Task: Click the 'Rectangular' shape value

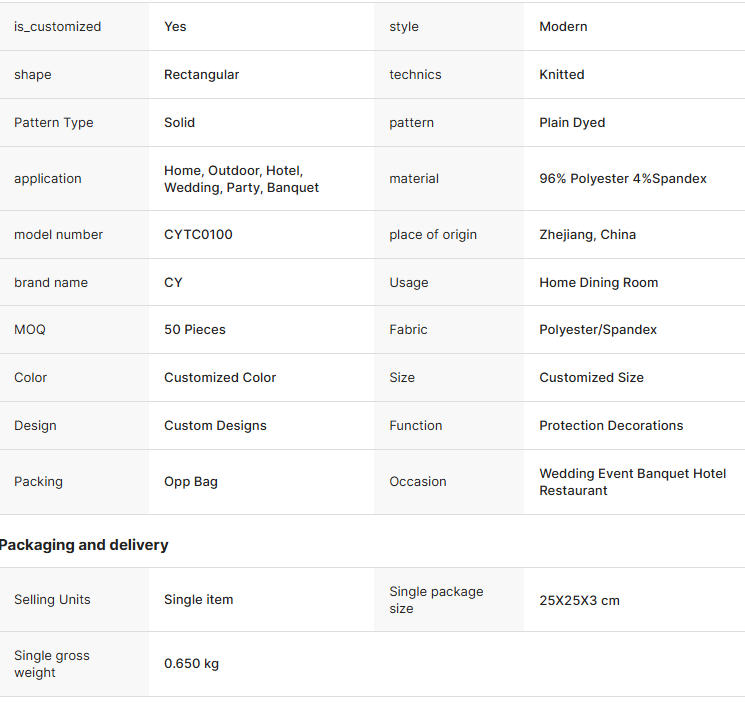Action: click(x=201, y=75)
